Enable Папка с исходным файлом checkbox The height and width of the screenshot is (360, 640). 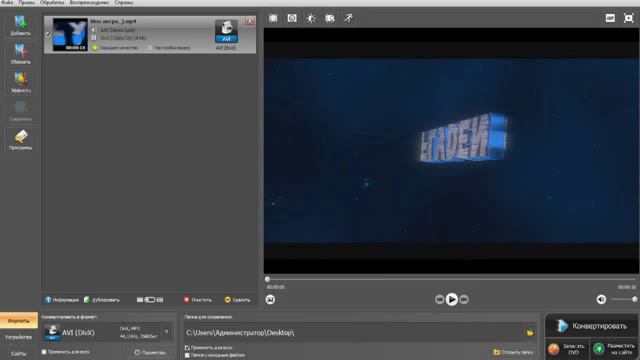pyautogui.click(x=187, y=355)
